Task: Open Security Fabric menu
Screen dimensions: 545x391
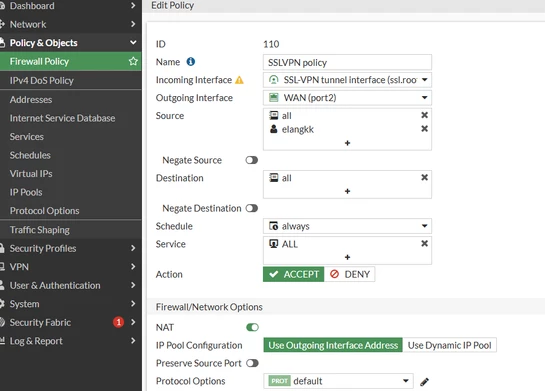Action: (71, 322)
